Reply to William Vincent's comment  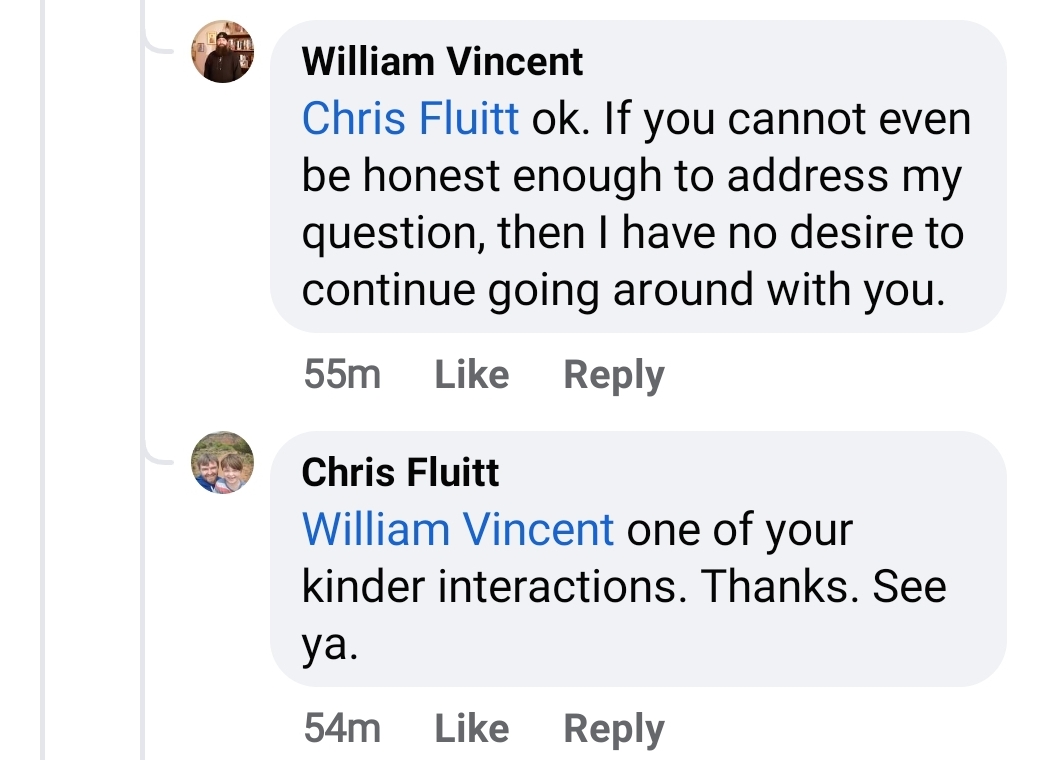coord(614,375)
